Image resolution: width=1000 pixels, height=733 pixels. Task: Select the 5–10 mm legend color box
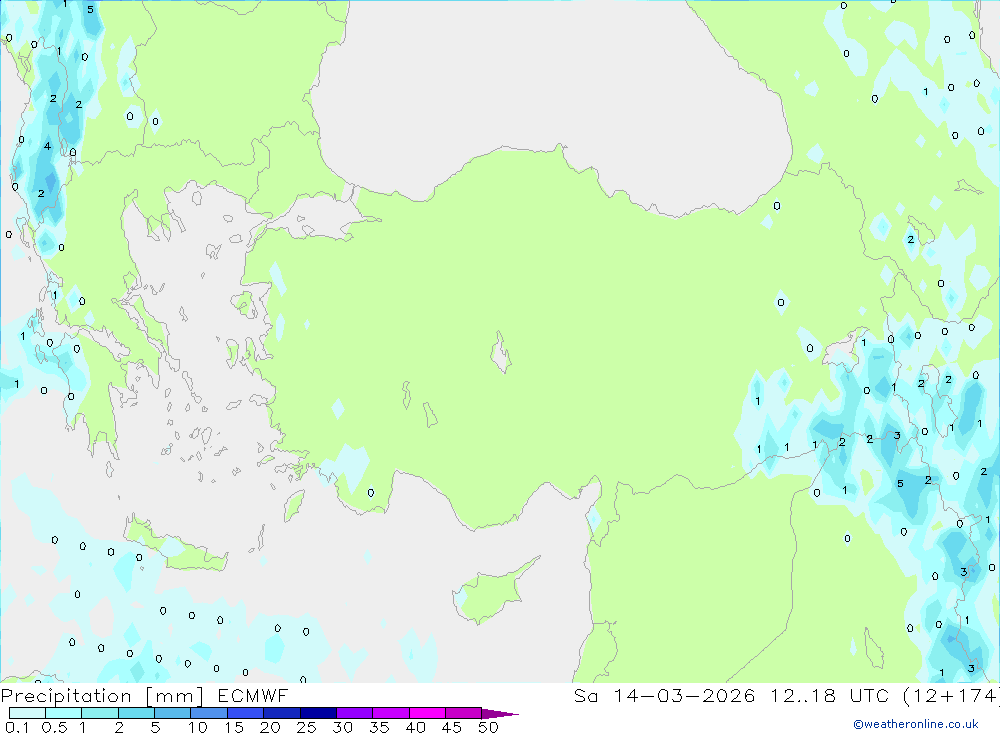click(x=173, y=713)
